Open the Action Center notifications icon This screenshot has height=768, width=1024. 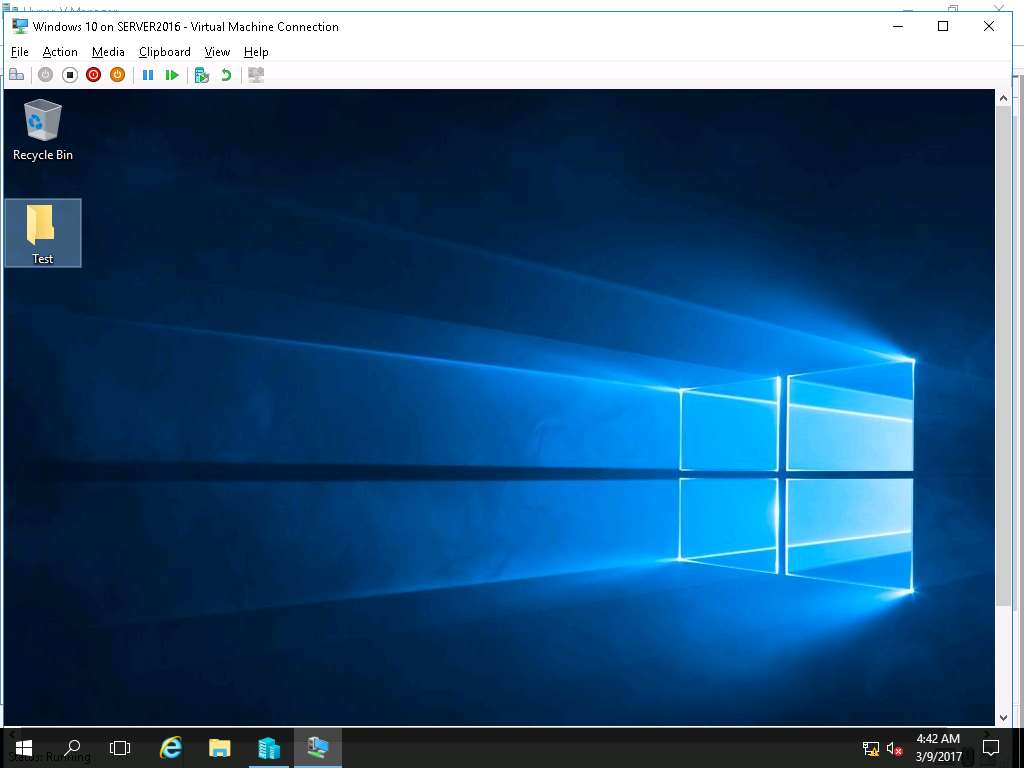[991, 748]
